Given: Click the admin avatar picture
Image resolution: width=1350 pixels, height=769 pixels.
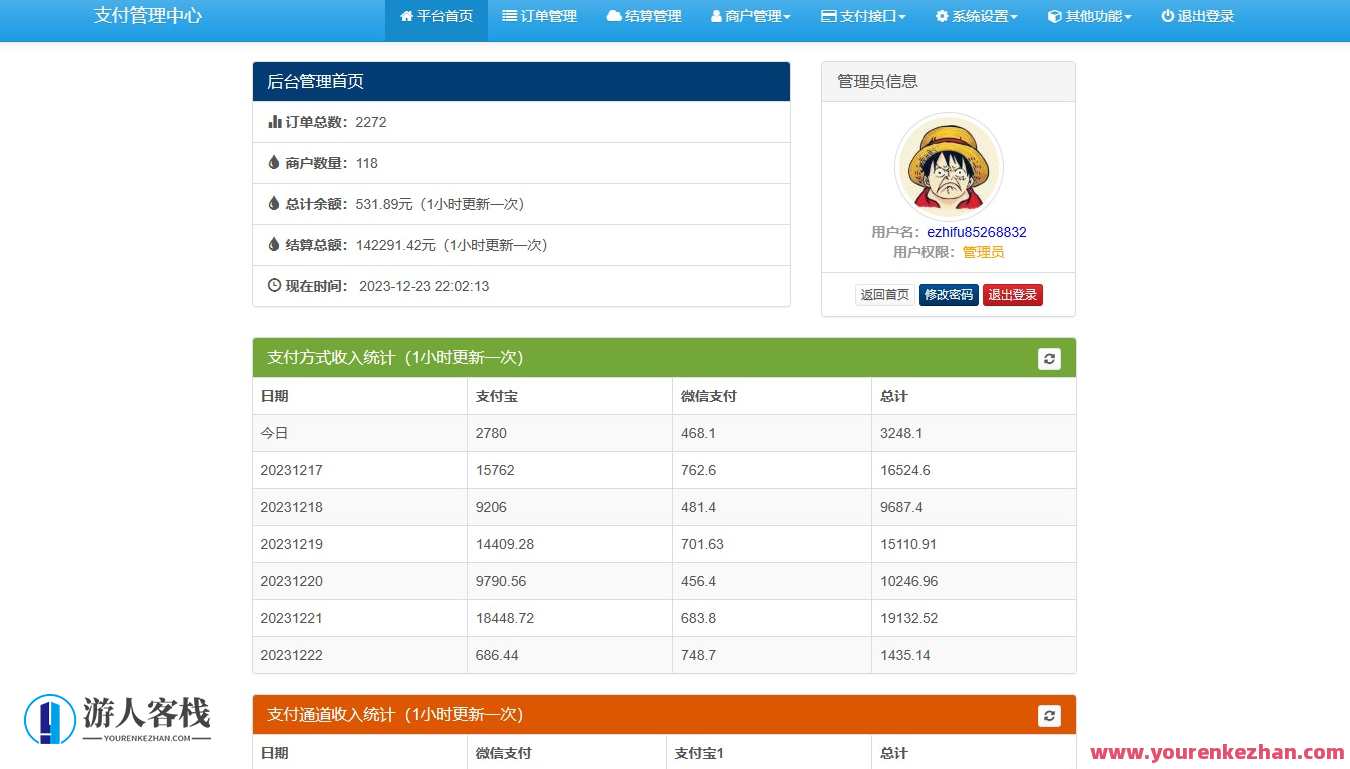Looking at the screenshot, I should coord(948,167).
